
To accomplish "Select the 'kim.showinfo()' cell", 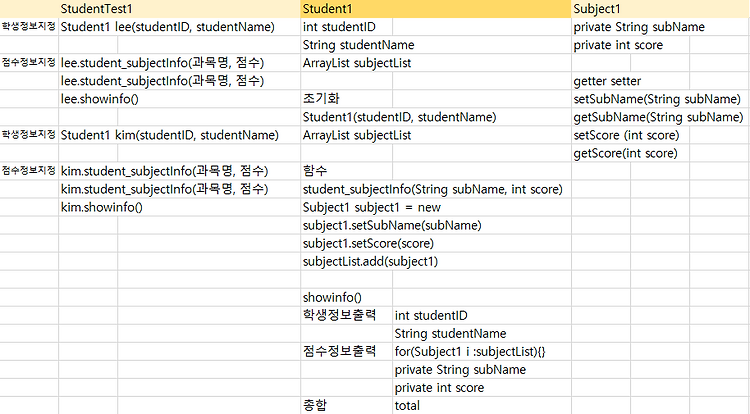I will (x=101, y=207).
